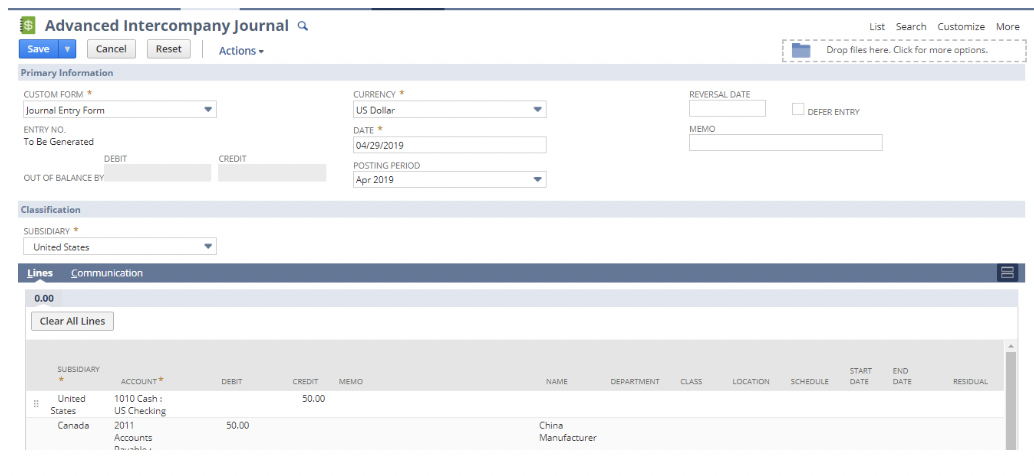Click the collapse icon on Lines bar
The image size is (1034, 476).
click(x=1007, y=273)
